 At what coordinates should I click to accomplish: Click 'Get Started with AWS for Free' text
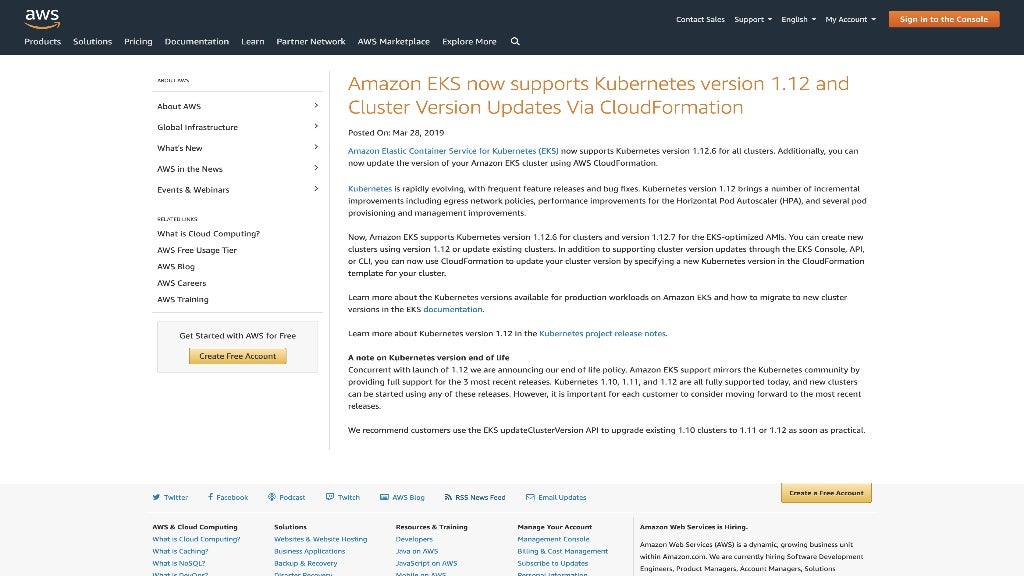[238, 336]
